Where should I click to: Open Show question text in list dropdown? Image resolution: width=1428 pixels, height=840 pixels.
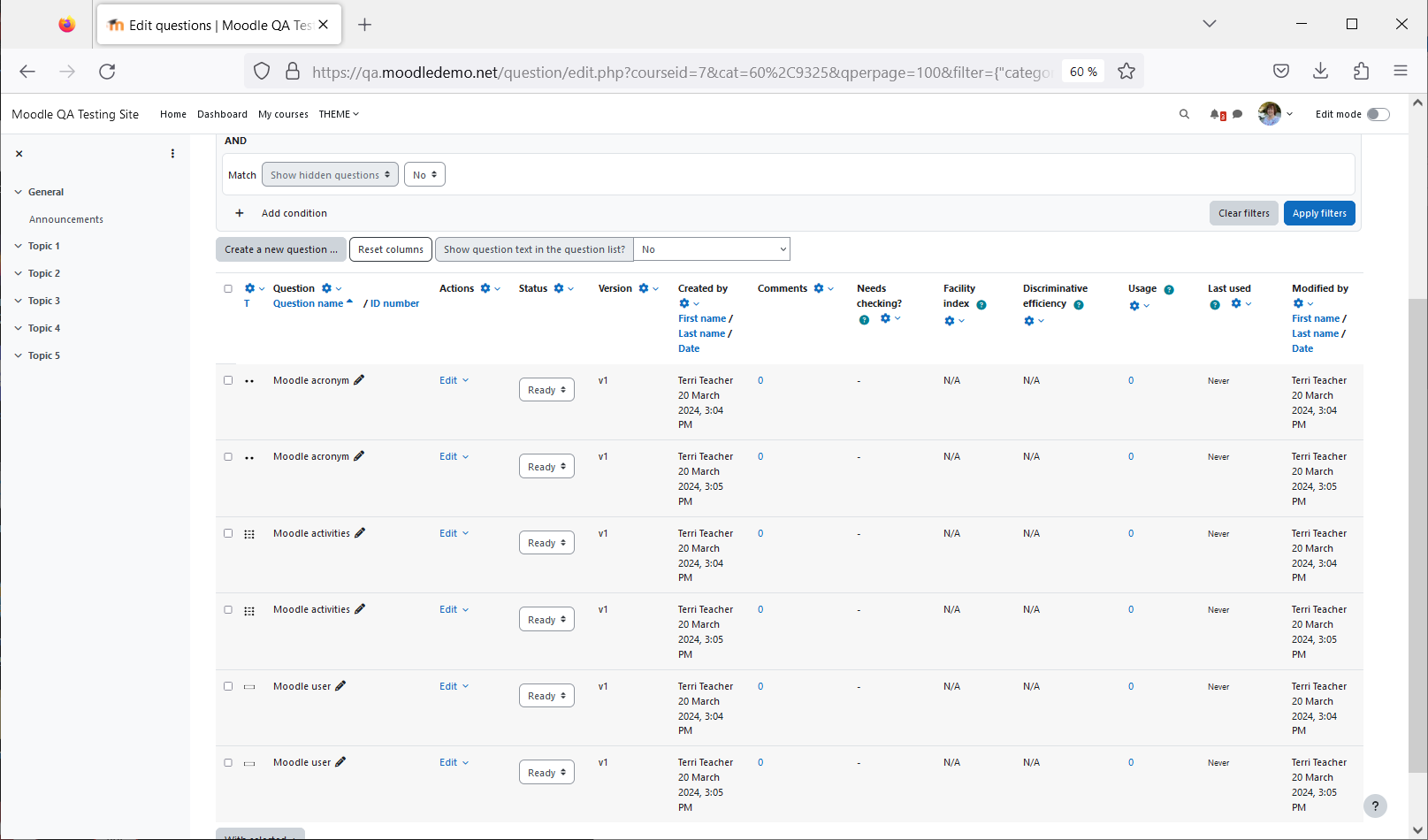712,249
